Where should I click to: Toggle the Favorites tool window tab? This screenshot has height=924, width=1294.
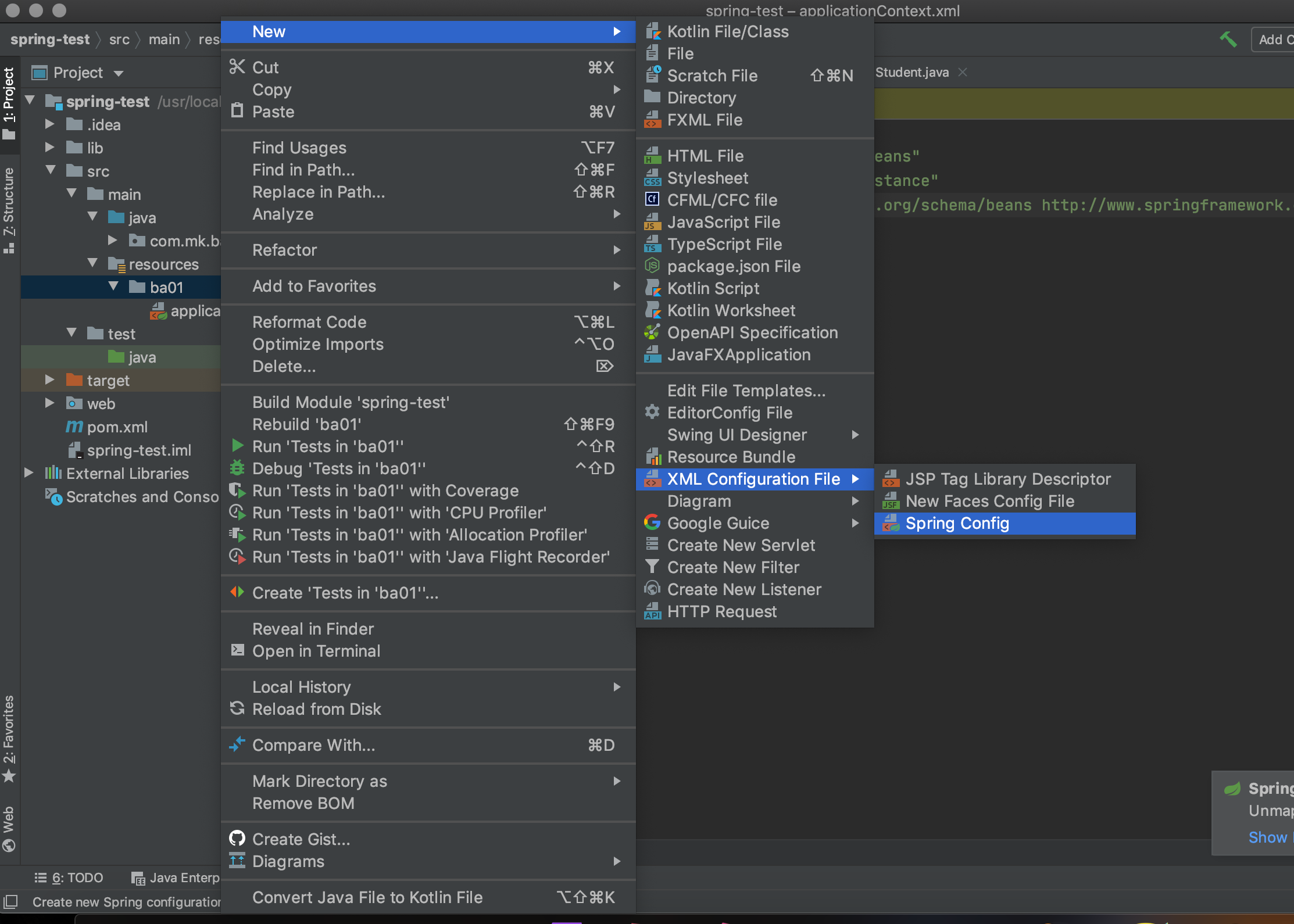tap(9, 737)
